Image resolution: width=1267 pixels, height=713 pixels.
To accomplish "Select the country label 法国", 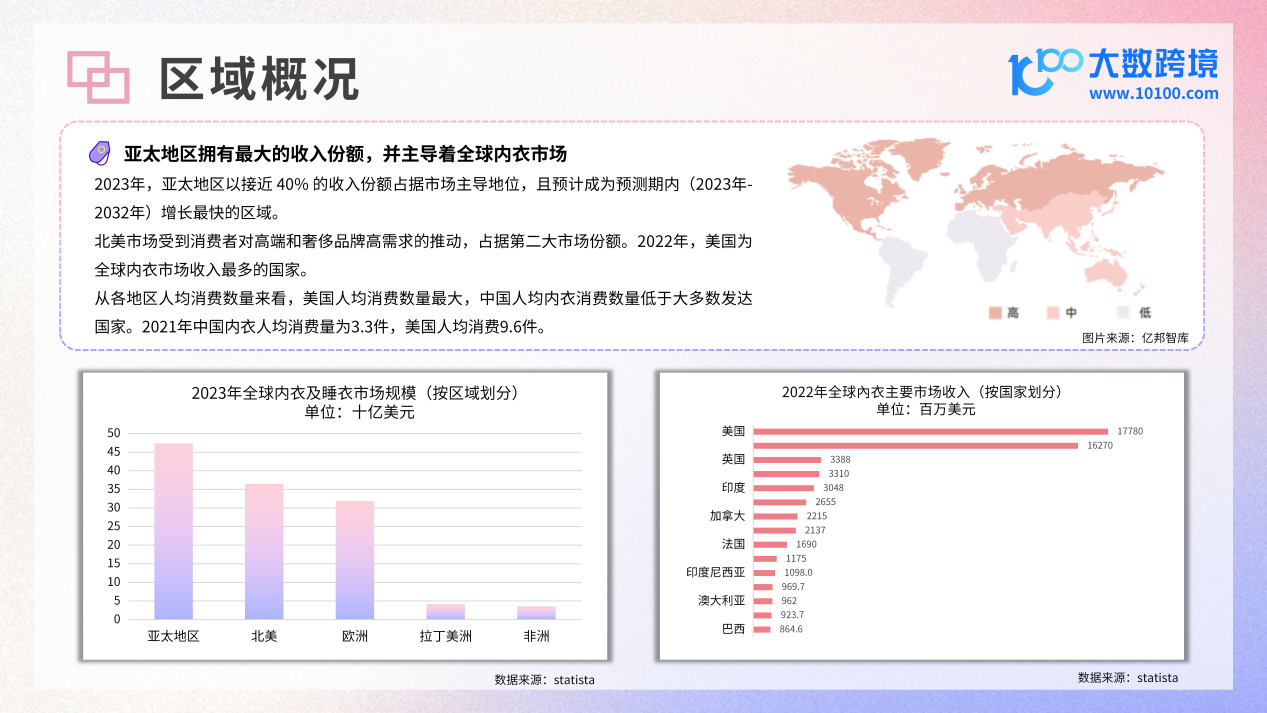I will (x=733, y=544).
